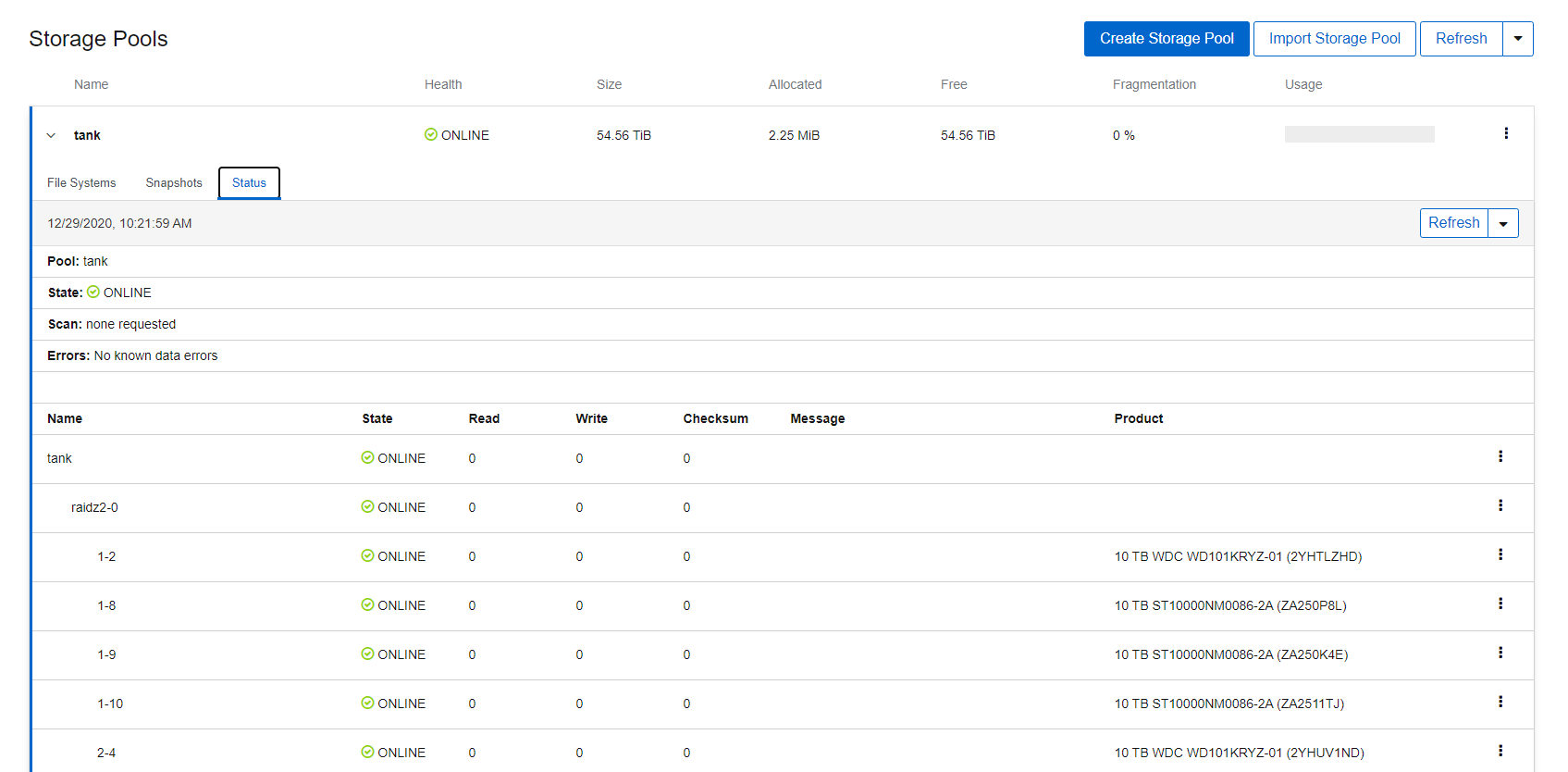The width and height of the screenshot is (1568, 772).
Task: Select disk 1-10 in device tree
Action: pyautogui.click(x=110, y=704)
